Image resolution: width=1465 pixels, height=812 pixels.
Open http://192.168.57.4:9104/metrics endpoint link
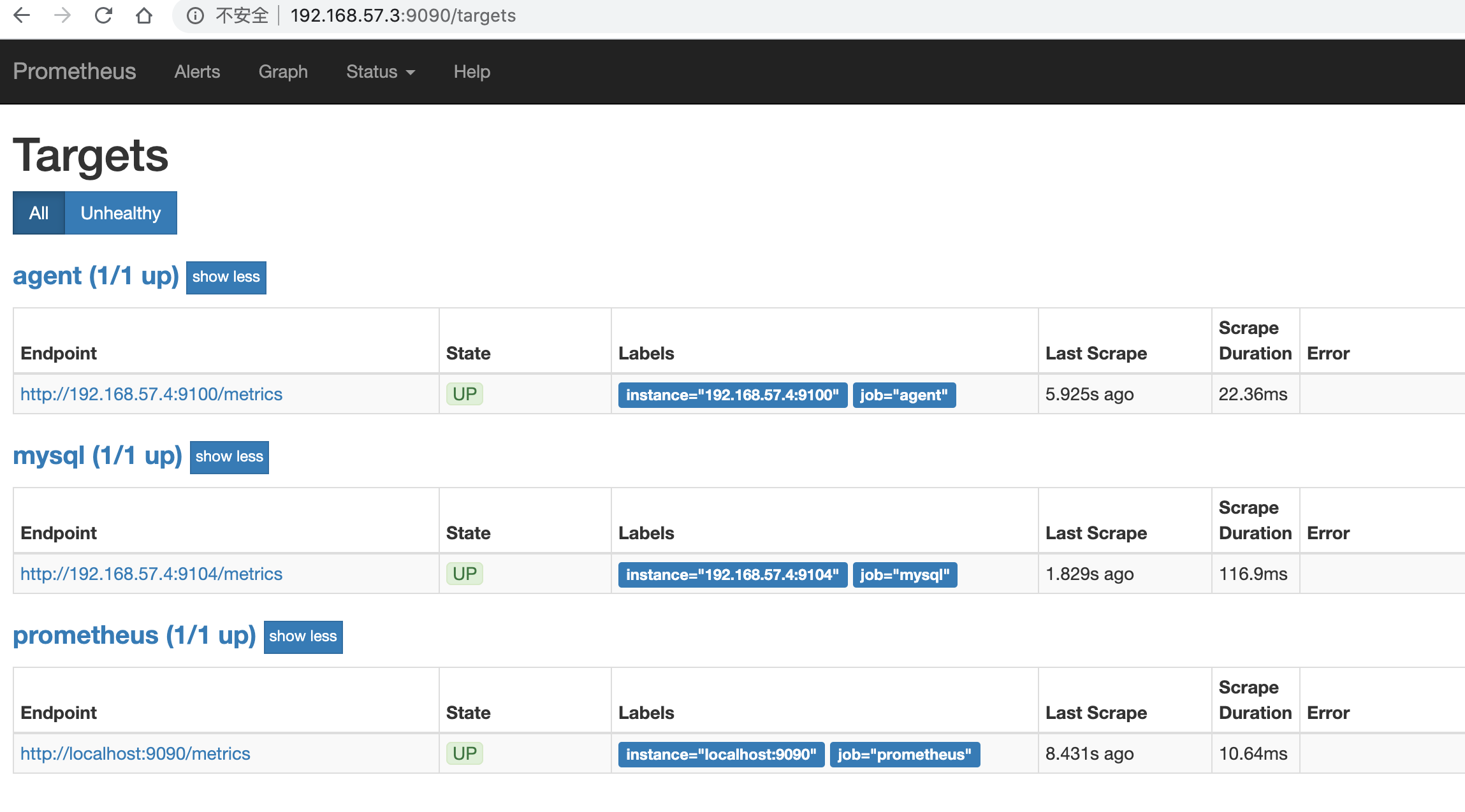[151, 574]
